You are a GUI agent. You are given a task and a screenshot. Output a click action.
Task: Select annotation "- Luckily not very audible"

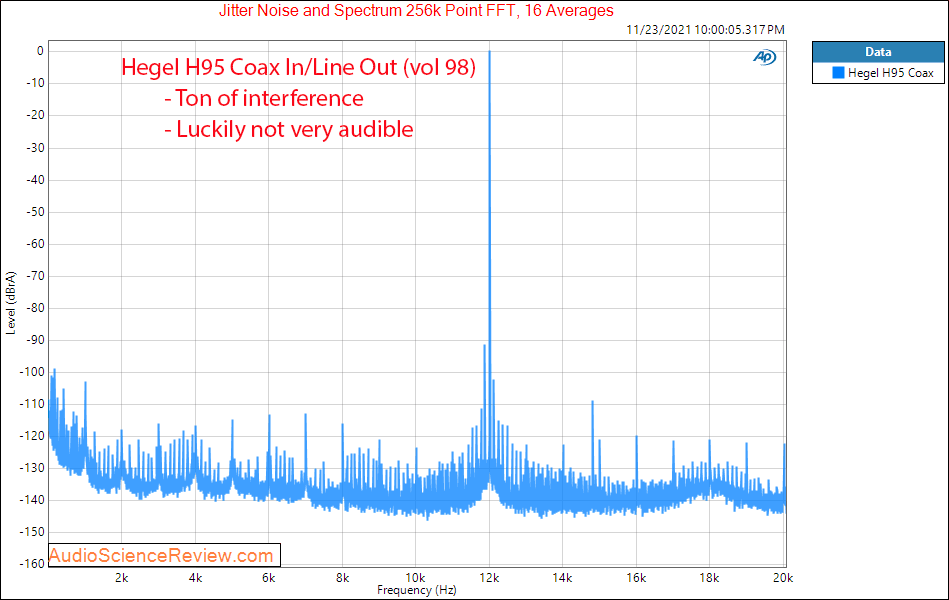tap(289, 130)
